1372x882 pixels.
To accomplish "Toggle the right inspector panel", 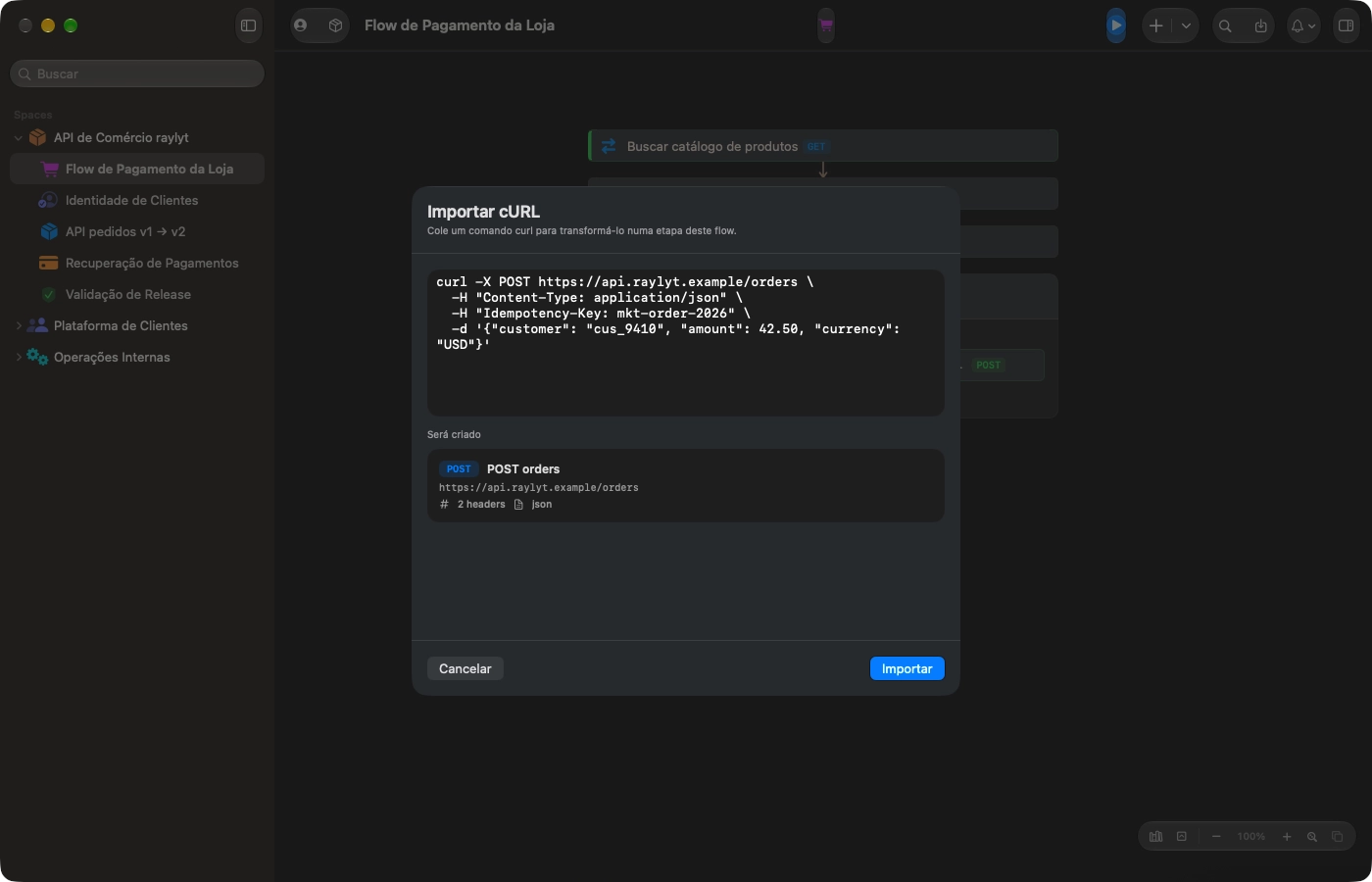I will (1347, 25).
